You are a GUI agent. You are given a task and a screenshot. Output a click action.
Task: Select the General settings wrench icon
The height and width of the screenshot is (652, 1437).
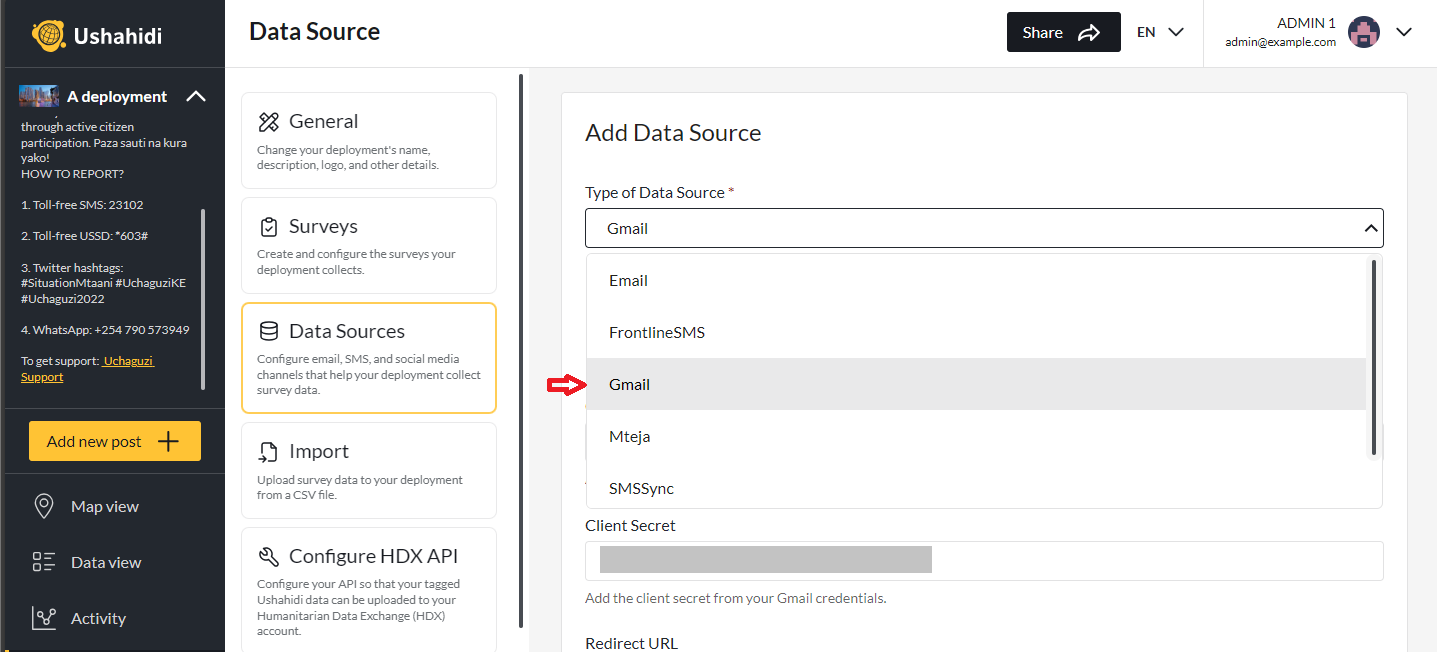coord(268,120)
